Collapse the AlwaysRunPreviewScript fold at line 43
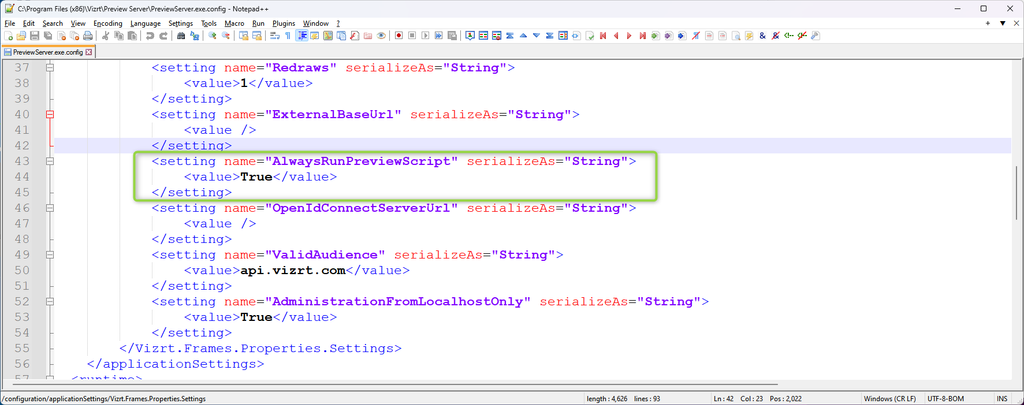 click(49, 161)
